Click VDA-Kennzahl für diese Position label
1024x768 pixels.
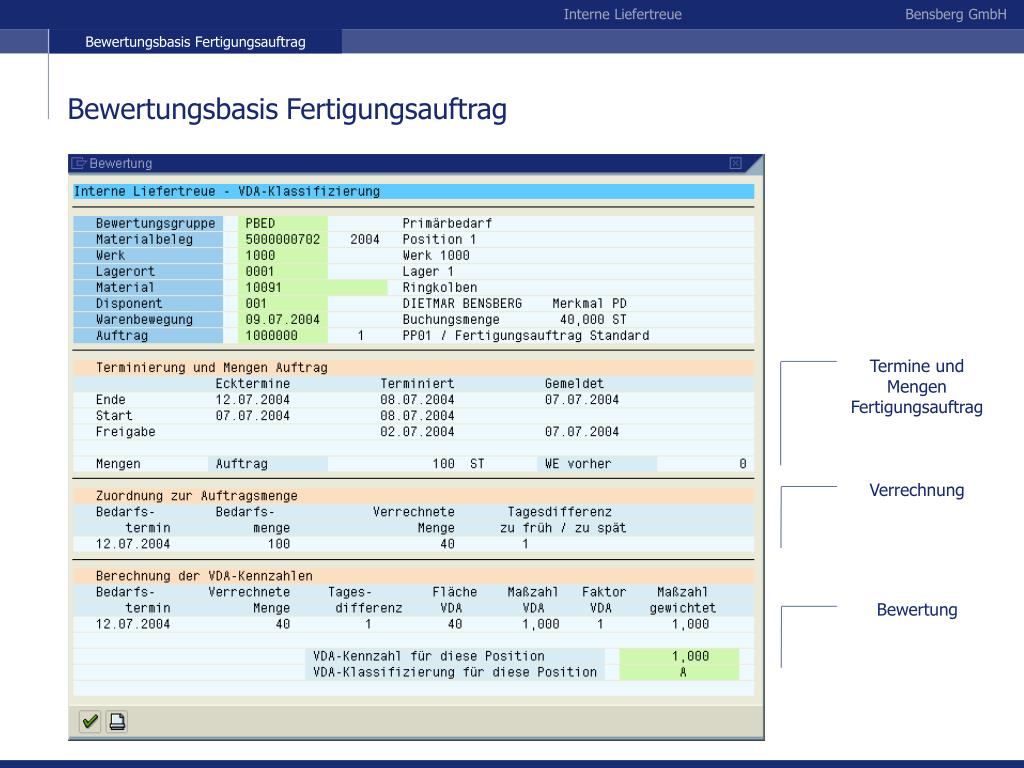pyautogui.click(x=428, y=656)
